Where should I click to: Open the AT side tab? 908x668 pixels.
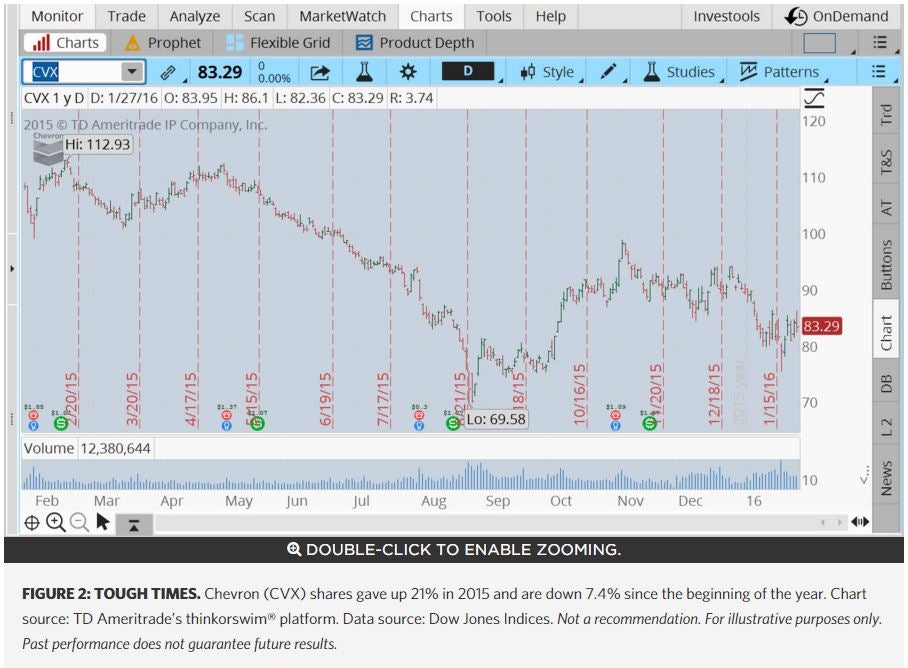pos(885,207)
